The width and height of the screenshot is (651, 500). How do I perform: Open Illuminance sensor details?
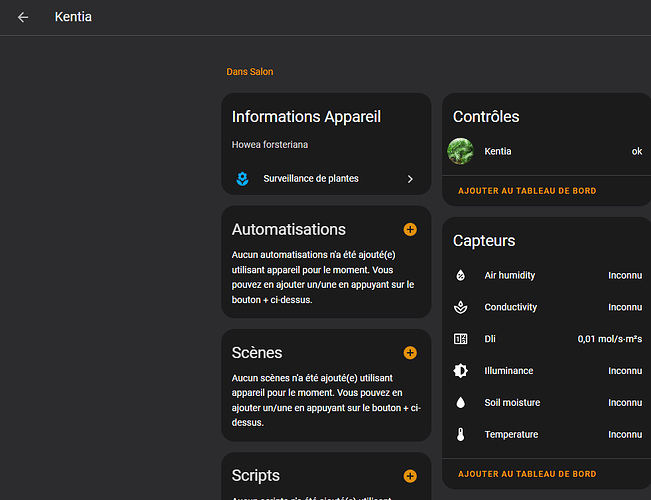pyautogui.click(x=546, y=371)
